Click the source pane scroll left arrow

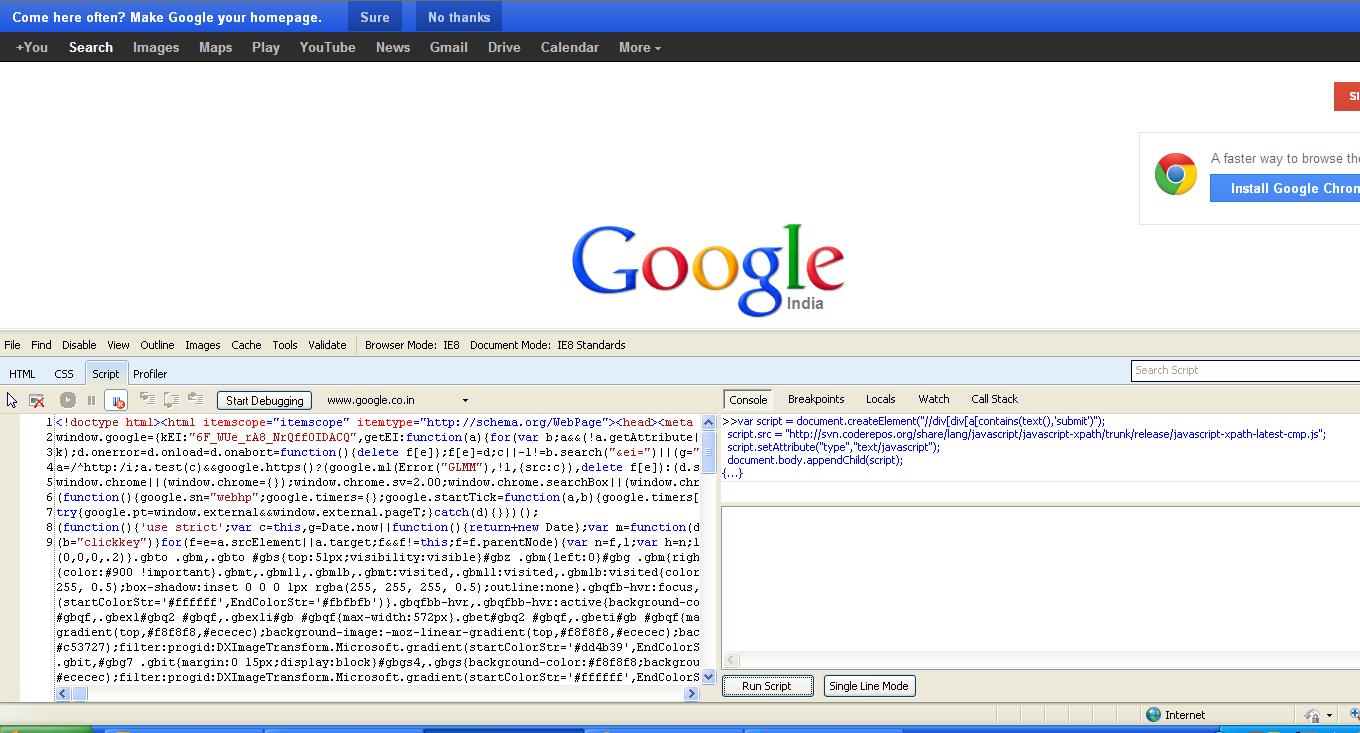[x=62, y=693]
